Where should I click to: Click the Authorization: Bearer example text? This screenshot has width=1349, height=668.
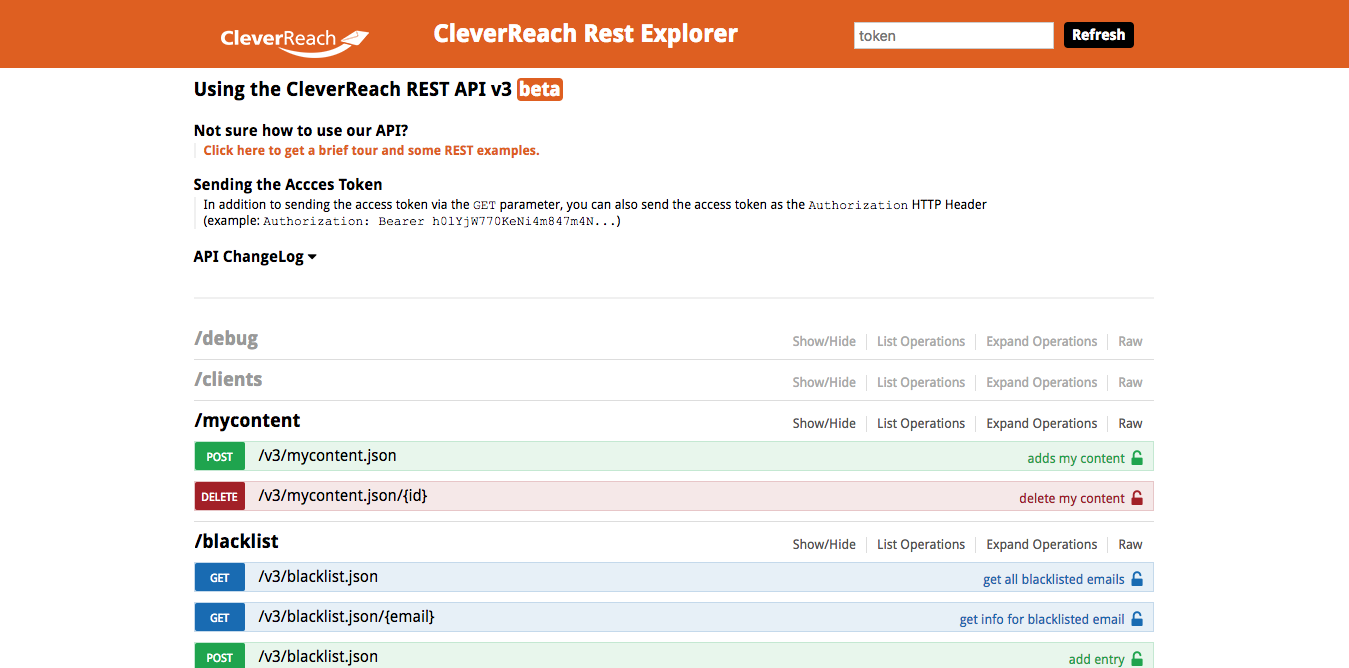pos(442,221)
